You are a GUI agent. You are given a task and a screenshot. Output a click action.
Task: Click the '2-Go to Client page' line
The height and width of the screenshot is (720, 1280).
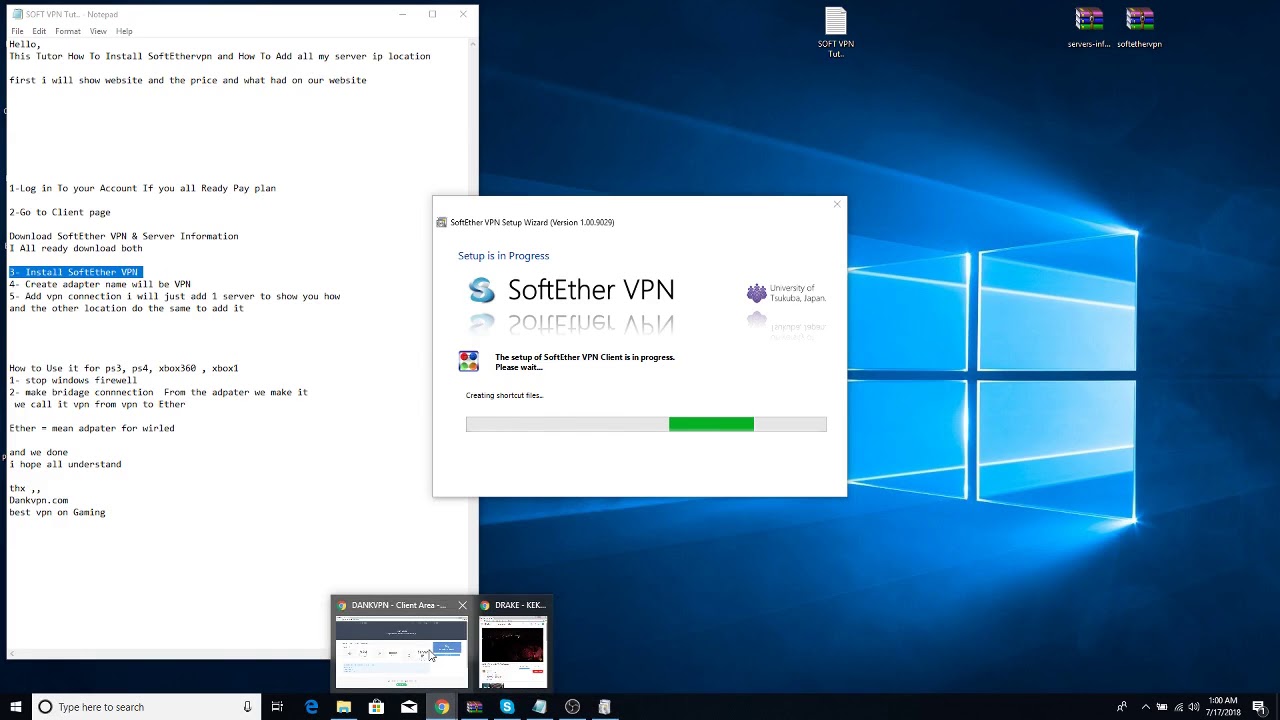click(x=60, y=212)
